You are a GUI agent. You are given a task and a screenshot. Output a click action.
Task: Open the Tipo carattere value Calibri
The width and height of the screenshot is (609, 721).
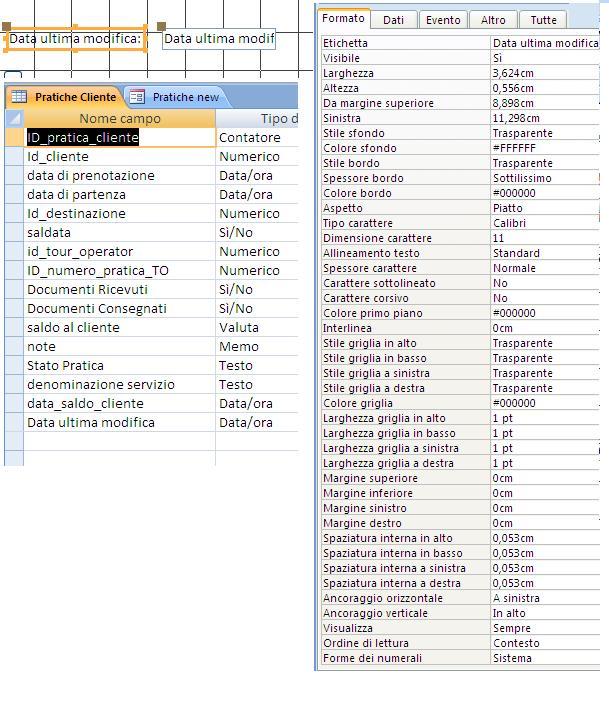point(545,223)
